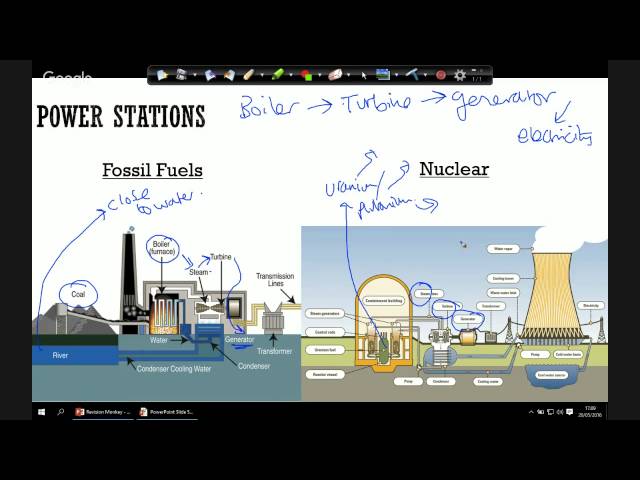640x480 pixels.
Task: Go to next annotation page
Action: coord(229,75)
